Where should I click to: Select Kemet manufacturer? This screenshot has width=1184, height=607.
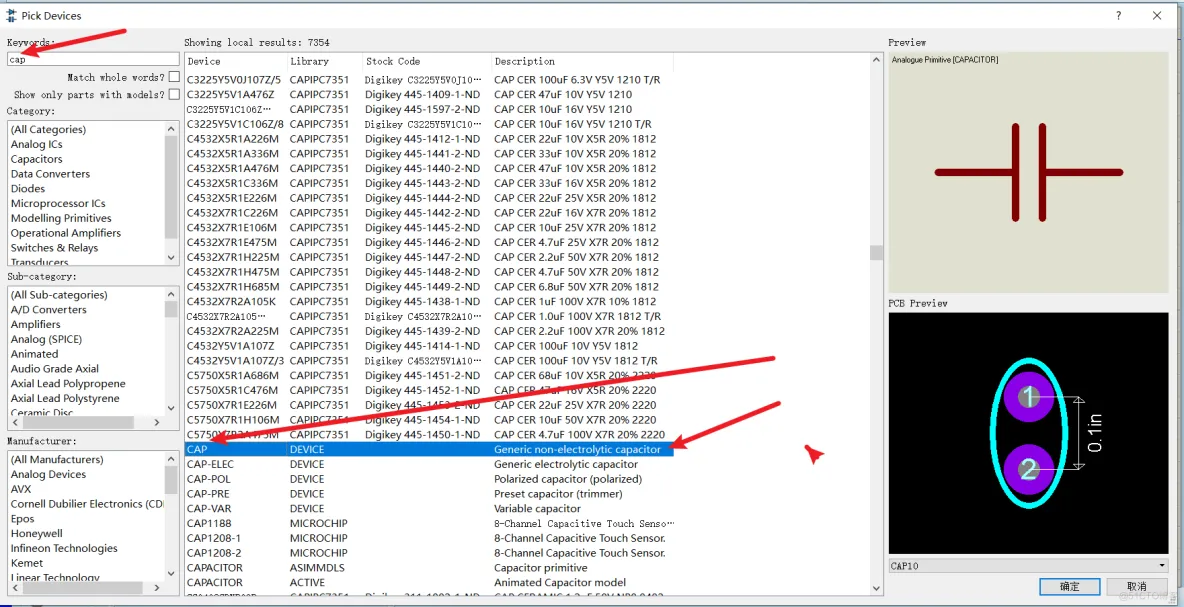(26, 563)
